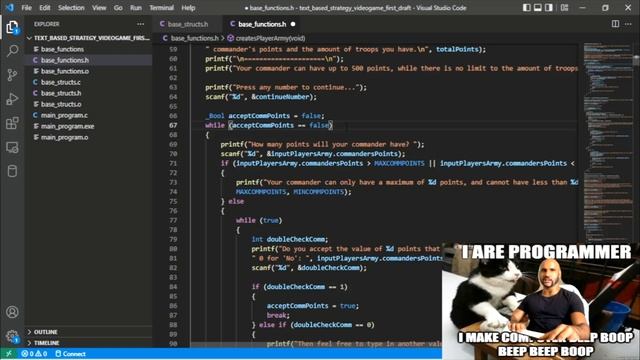Open the database icon in activity bar
This screenshot has width=640, height=360.
12,171
